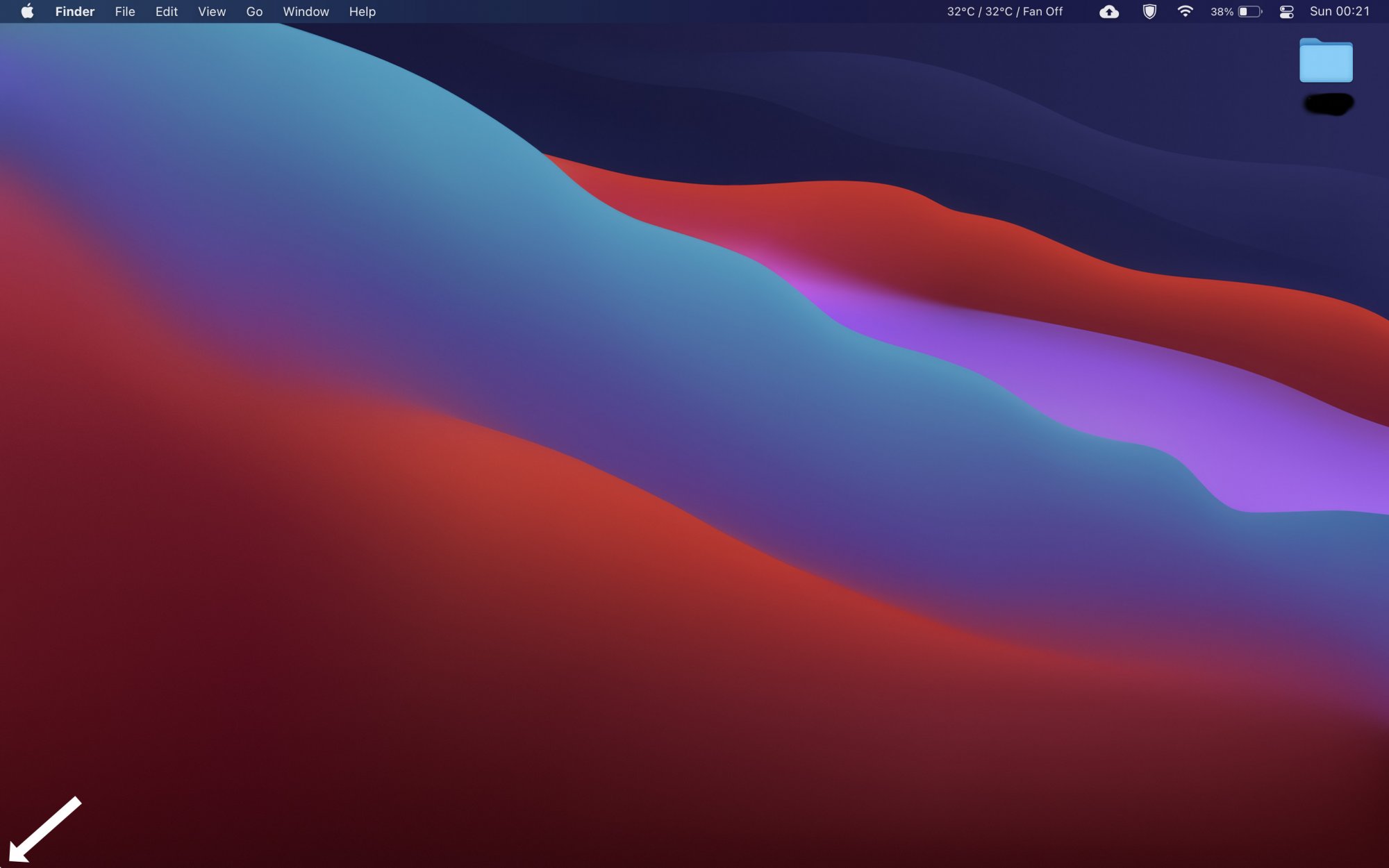Open the File menu
Viewport: 1389px width, 868px height.
pyautogui.click(x=125, y=11)
